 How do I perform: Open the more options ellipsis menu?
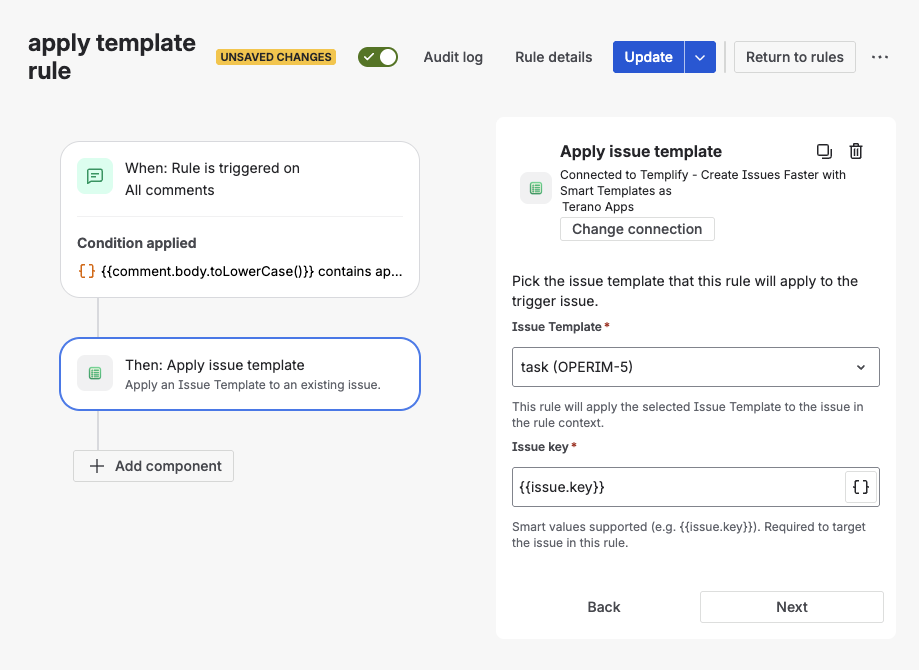point(879,57)
